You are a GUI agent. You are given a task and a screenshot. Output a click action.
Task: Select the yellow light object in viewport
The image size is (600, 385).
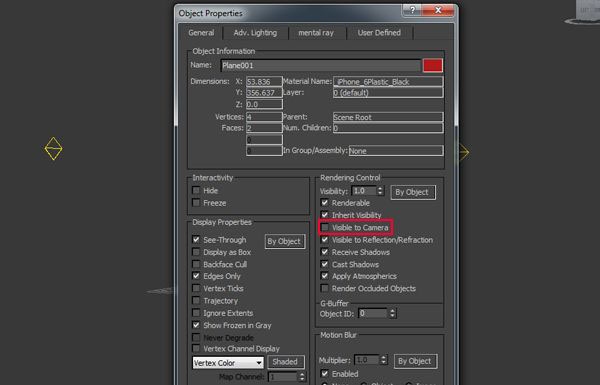53,148
